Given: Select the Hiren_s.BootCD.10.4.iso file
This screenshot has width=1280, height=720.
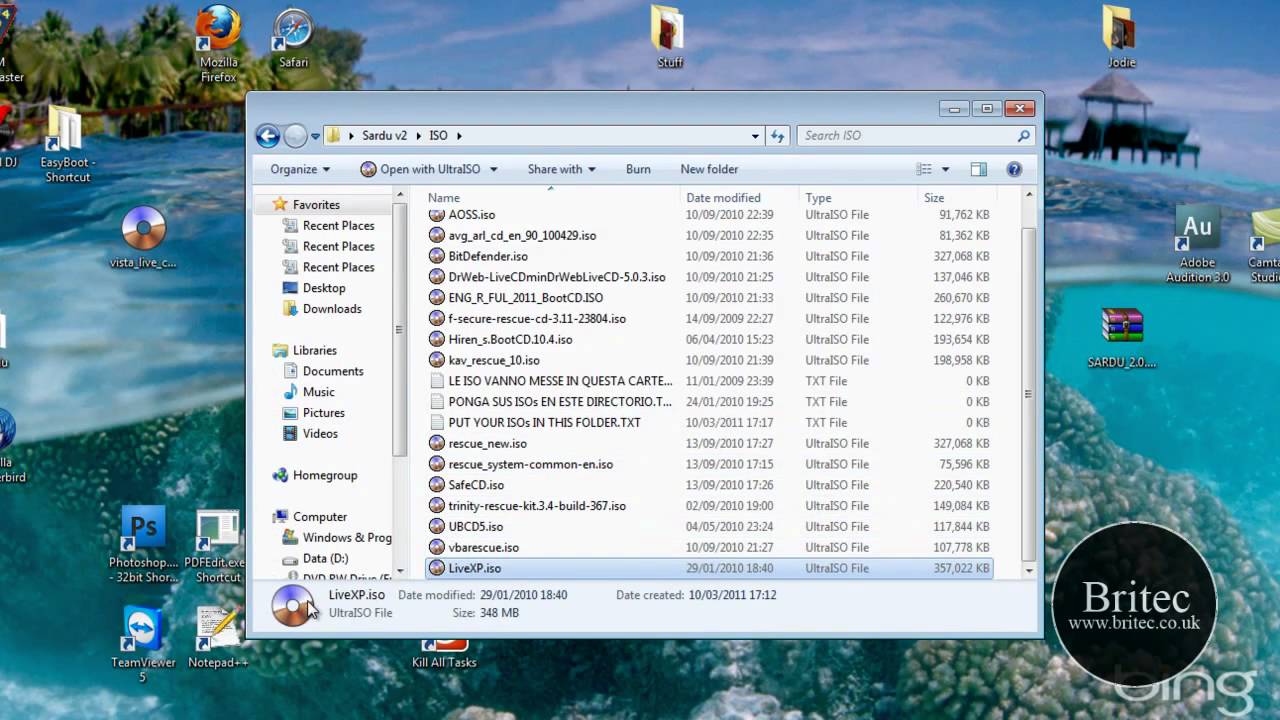Looking at the screenshot, I should coord(510,340).
